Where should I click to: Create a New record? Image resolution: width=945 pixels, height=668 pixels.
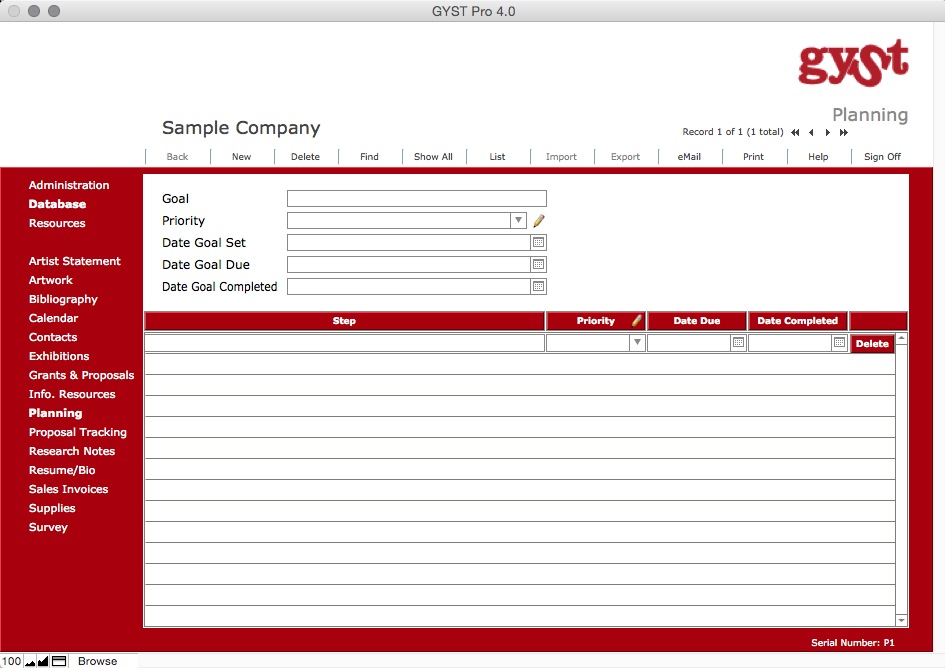pos(242,157)
